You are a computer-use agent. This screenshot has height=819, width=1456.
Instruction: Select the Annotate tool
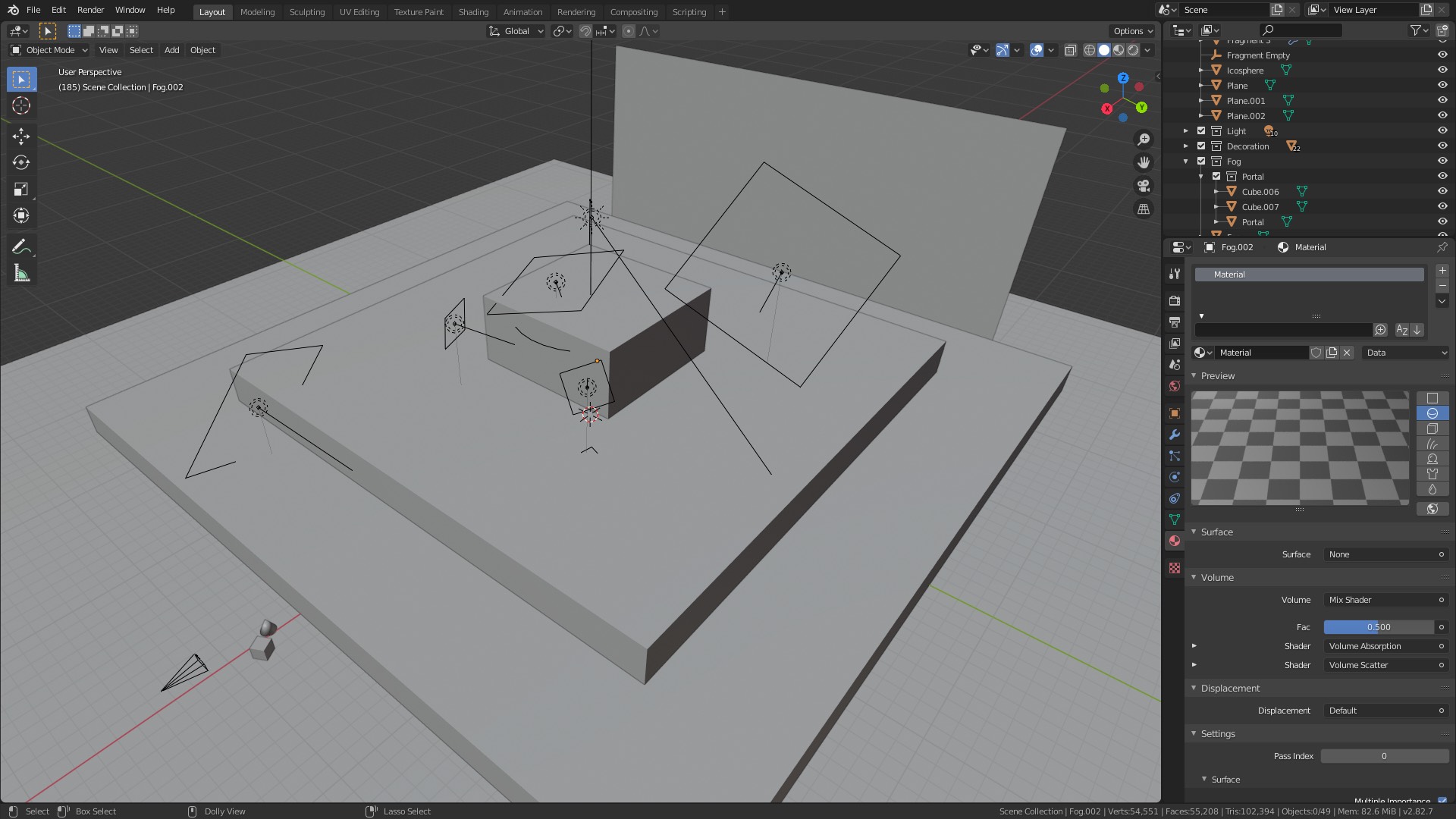coord(21,247)
